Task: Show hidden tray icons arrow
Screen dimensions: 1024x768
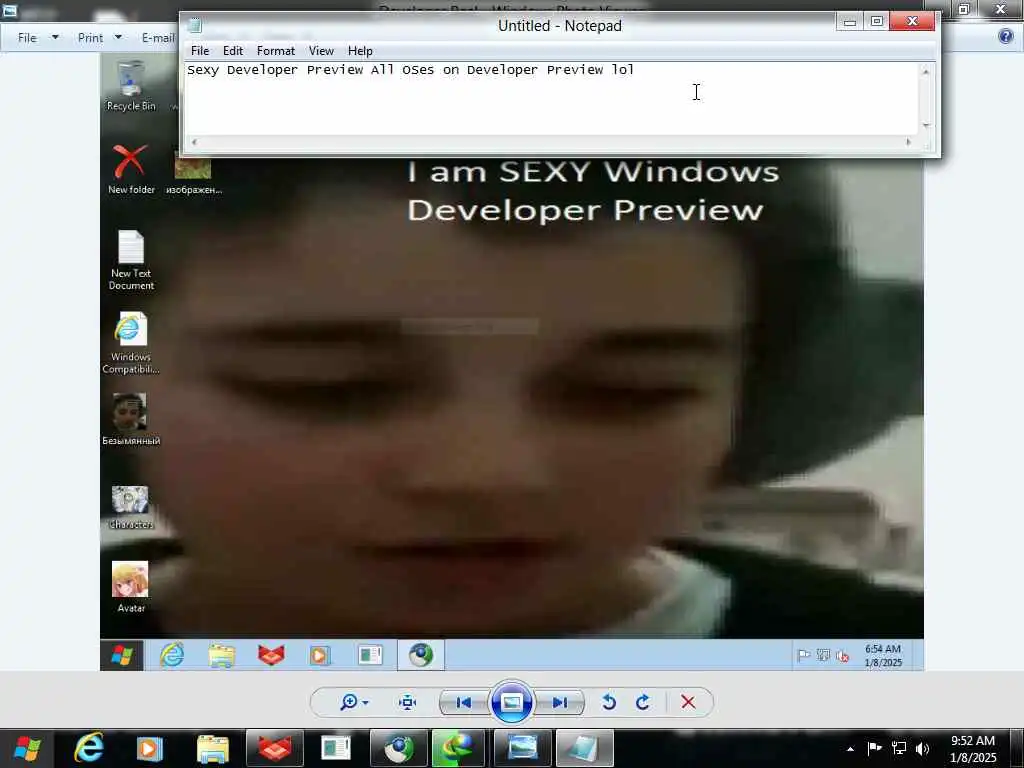Action: click(x=850, y=749)
